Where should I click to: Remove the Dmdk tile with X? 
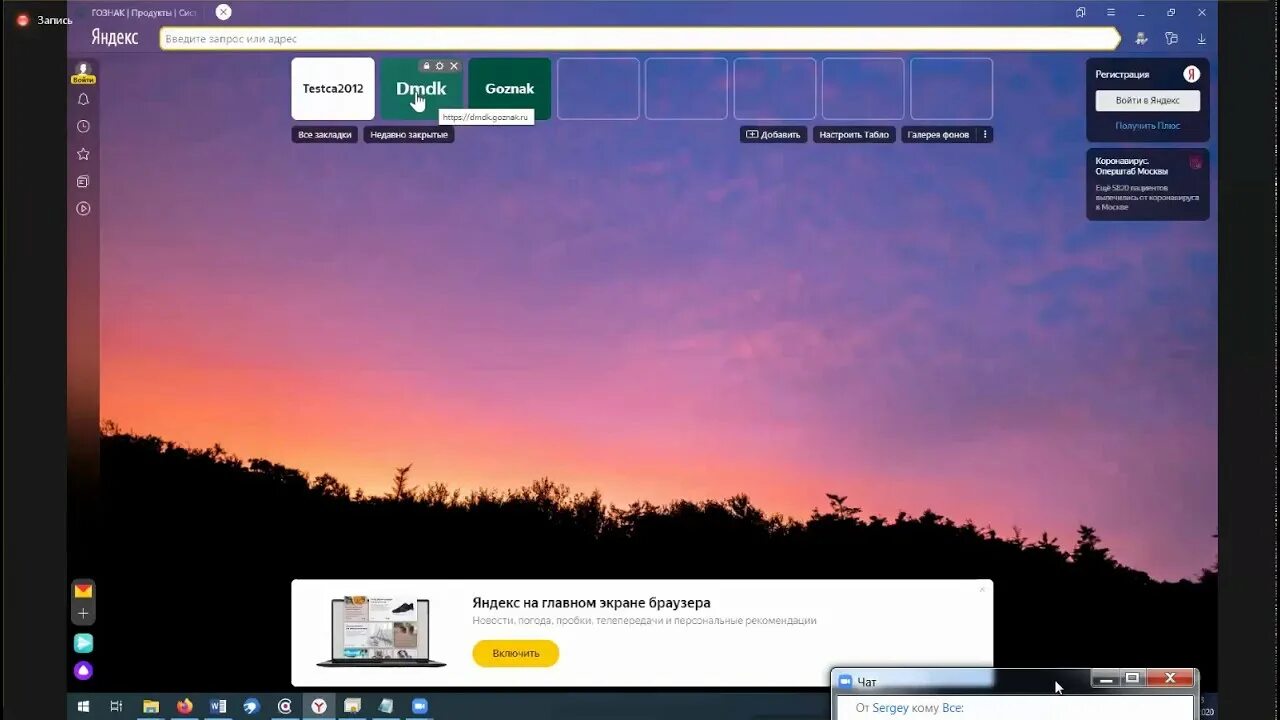coord(454,66)
